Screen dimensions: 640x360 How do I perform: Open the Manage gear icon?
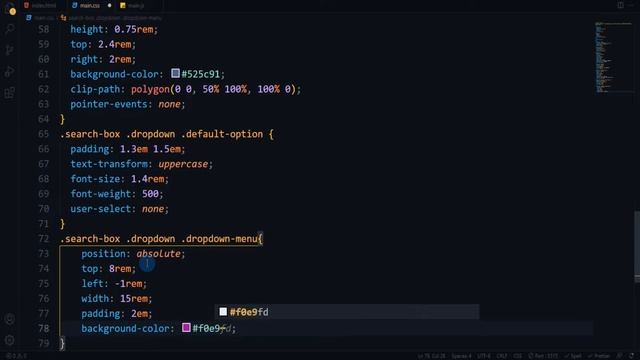pyautogui.click(x=10, y=340)
